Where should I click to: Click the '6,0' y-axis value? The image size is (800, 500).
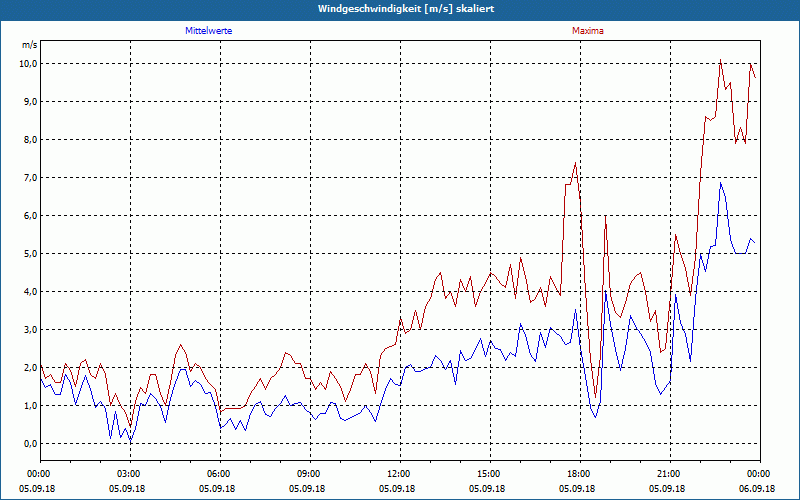[x=31, y=216]
